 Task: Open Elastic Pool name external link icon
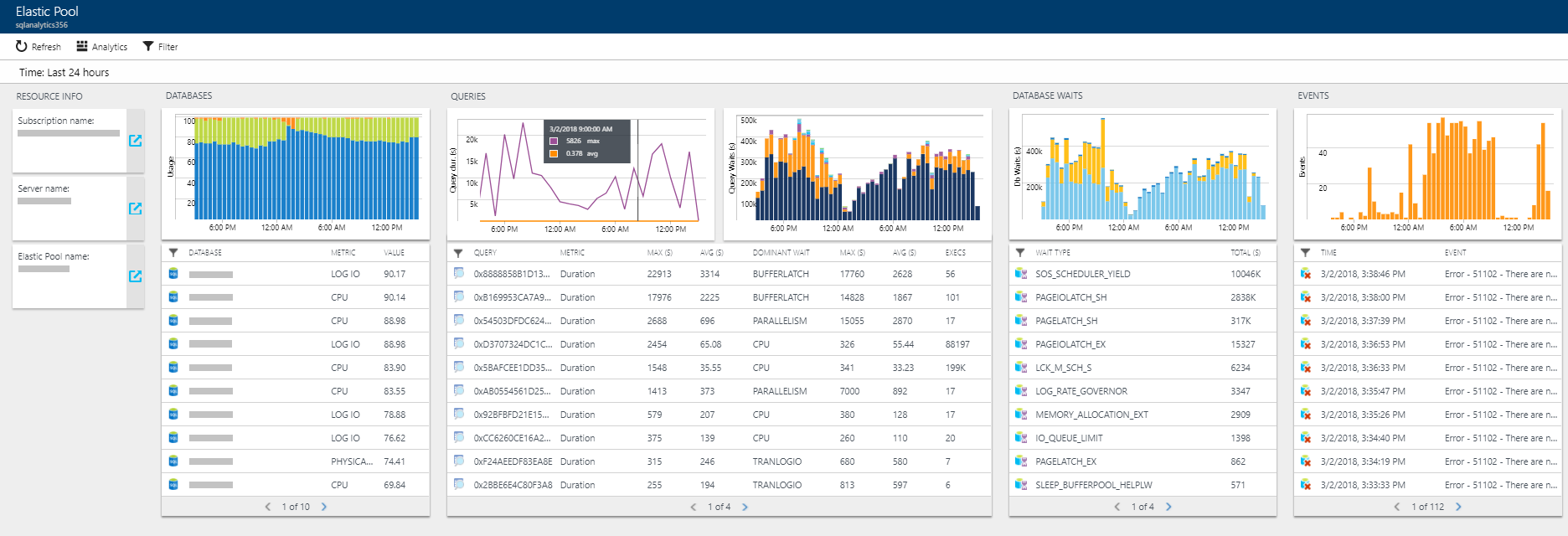(135, 276)
